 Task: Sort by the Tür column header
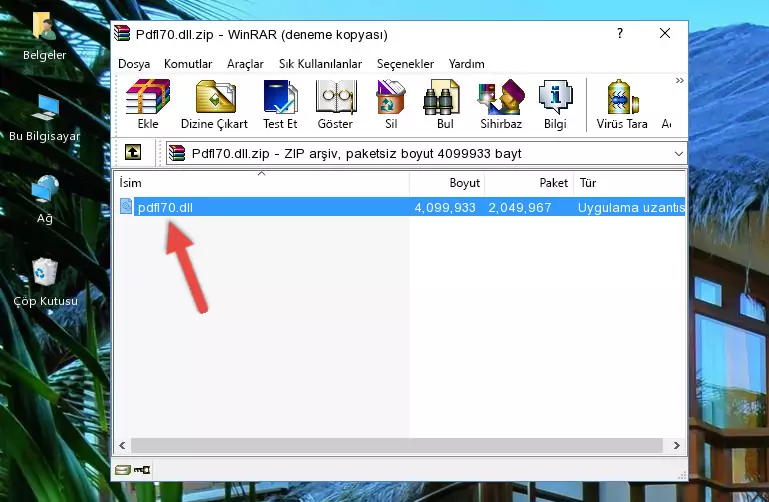(629, 183)
